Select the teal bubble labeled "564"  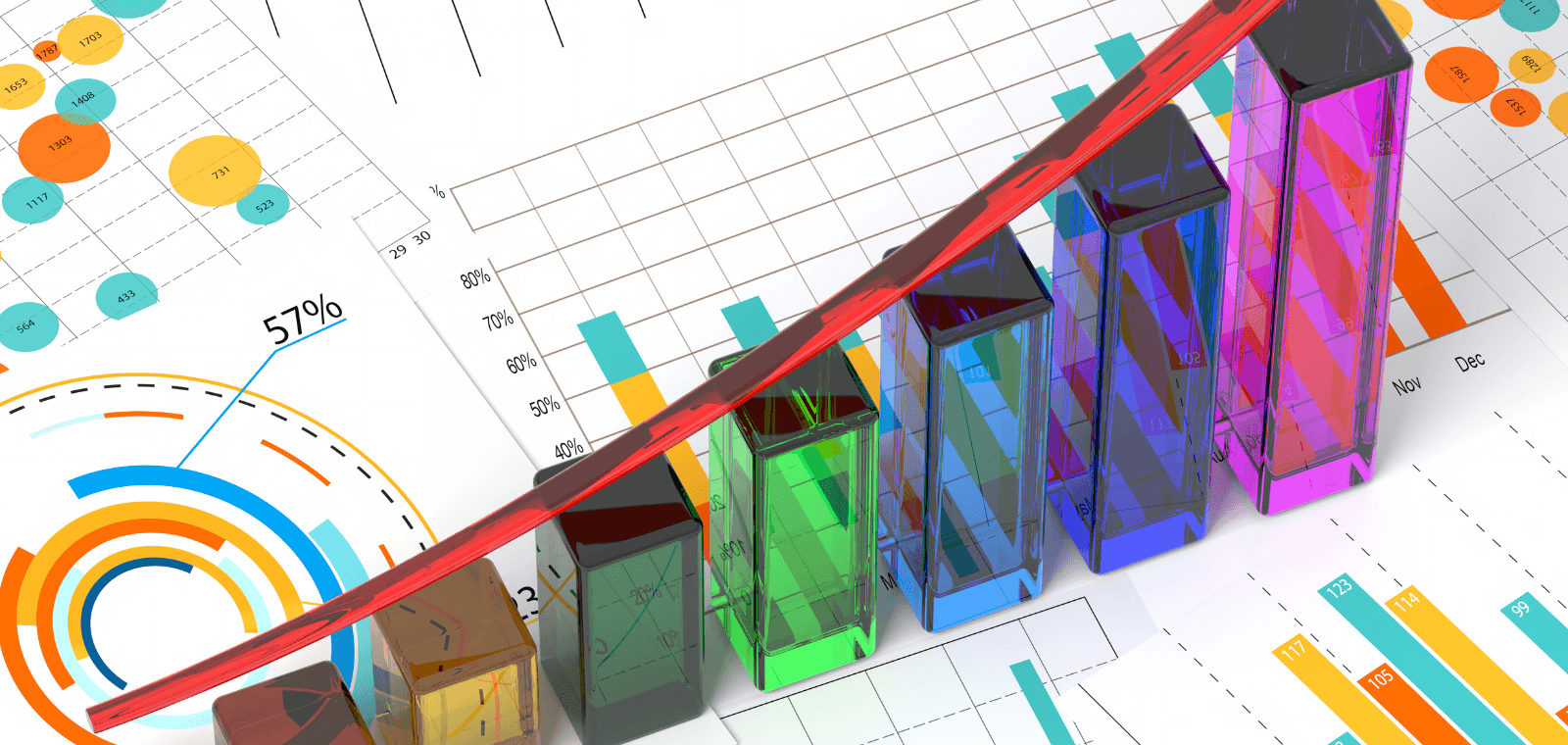27,326
